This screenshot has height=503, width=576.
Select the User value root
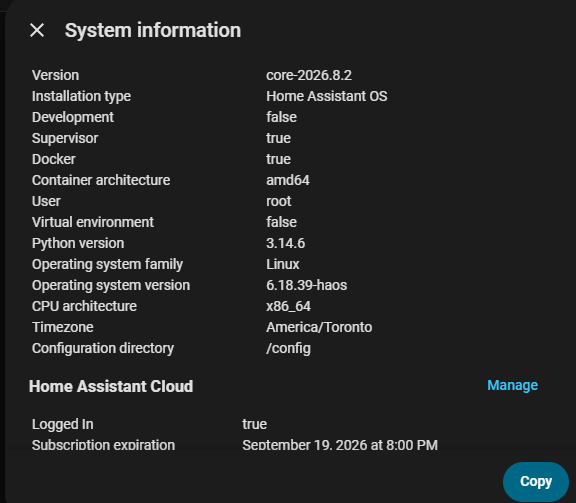click(x=279, y=201)
